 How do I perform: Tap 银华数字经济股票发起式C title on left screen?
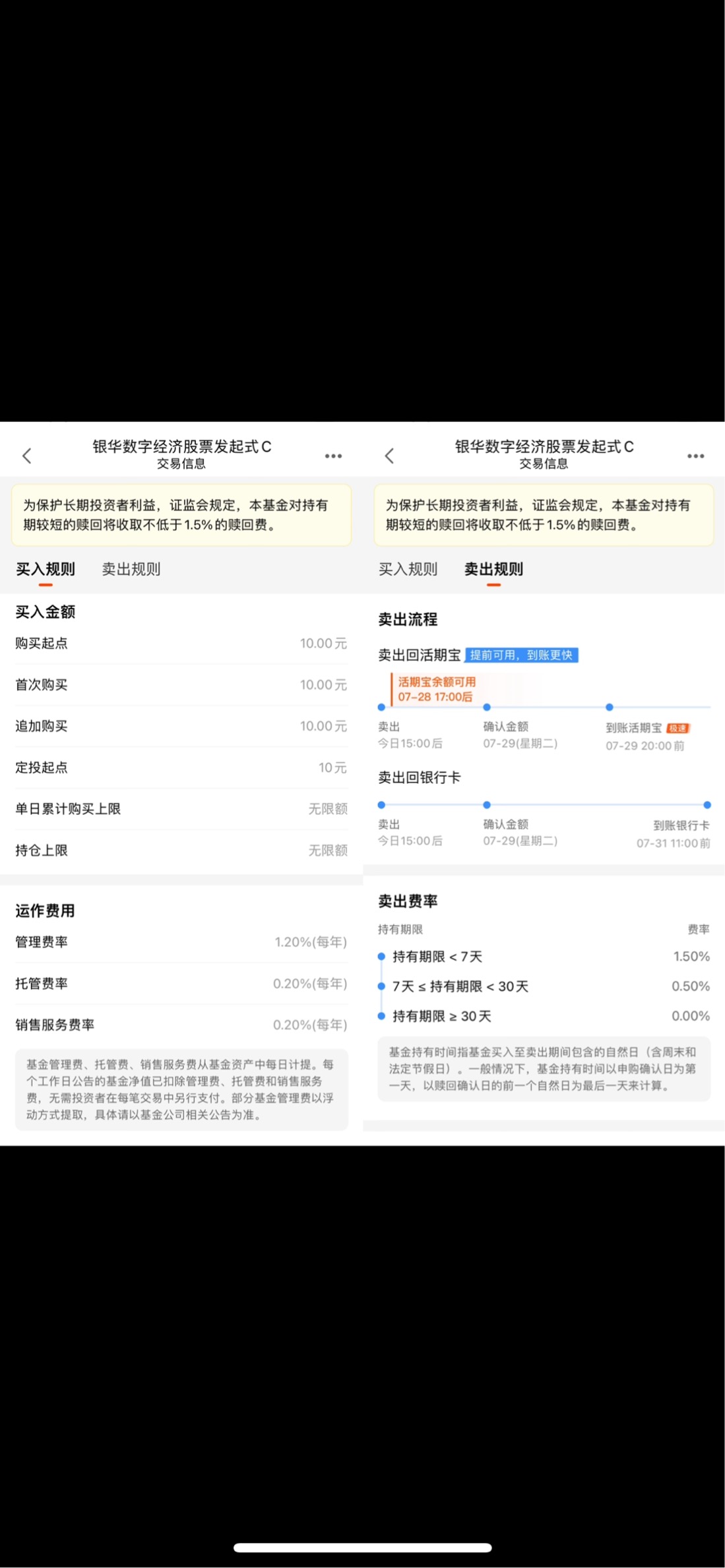tap(181, 446)
